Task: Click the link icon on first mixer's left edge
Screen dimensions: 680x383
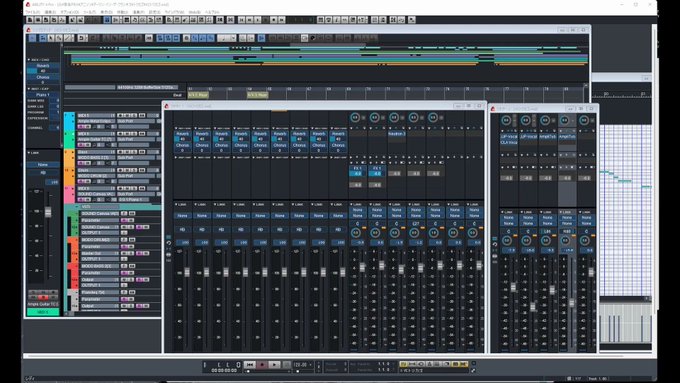Action: [169, 255]
